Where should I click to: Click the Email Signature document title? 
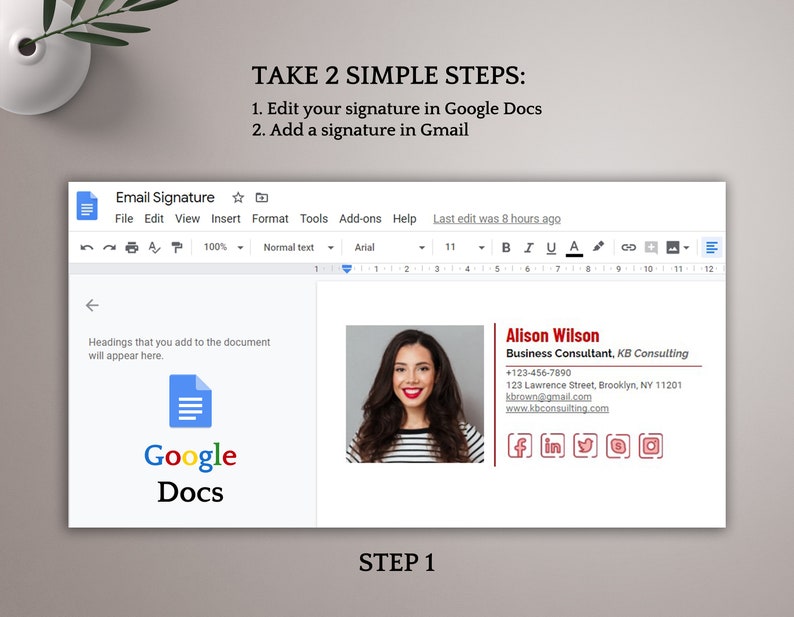165,198
